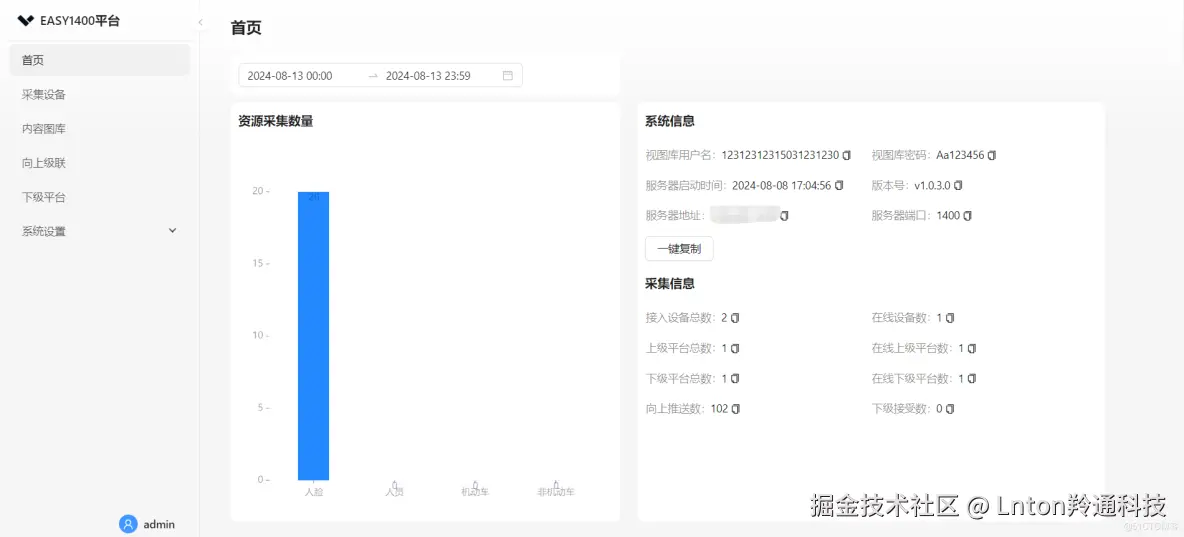Collapse the sidebar with the arrow
The width and height of the screenshot is (1184, 537).
click(200, 22)
